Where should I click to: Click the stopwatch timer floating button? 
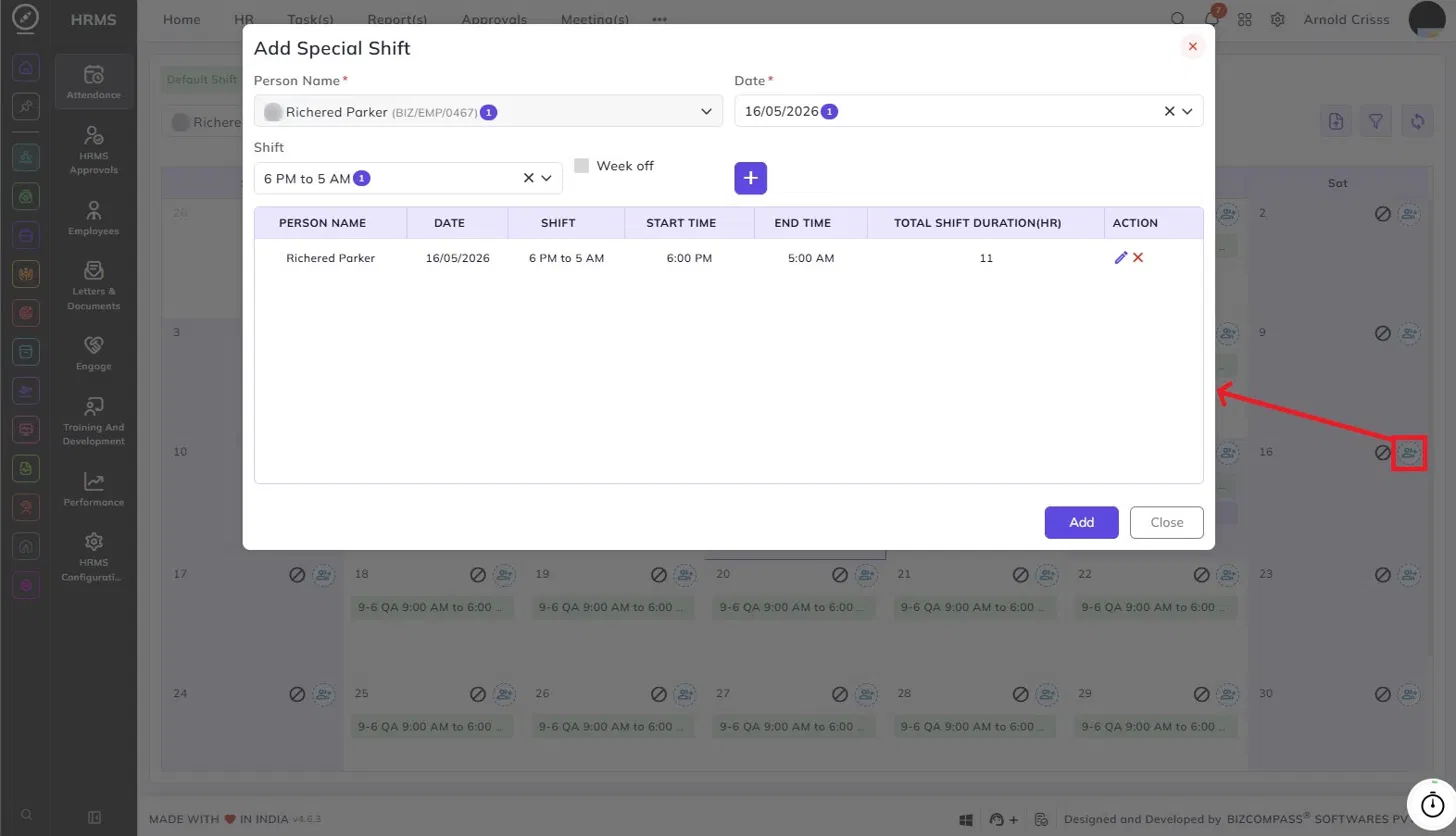coord(1431,804)
